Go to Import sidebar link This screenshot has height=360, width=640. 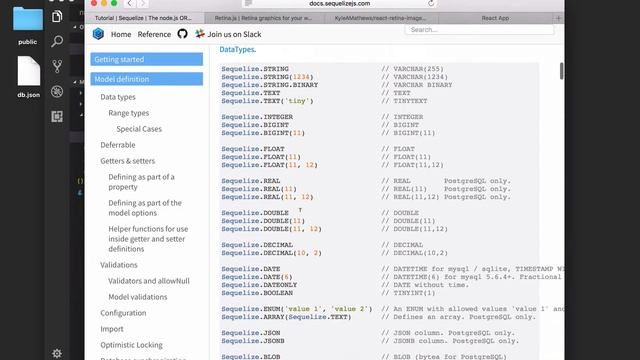pos(112,329)
